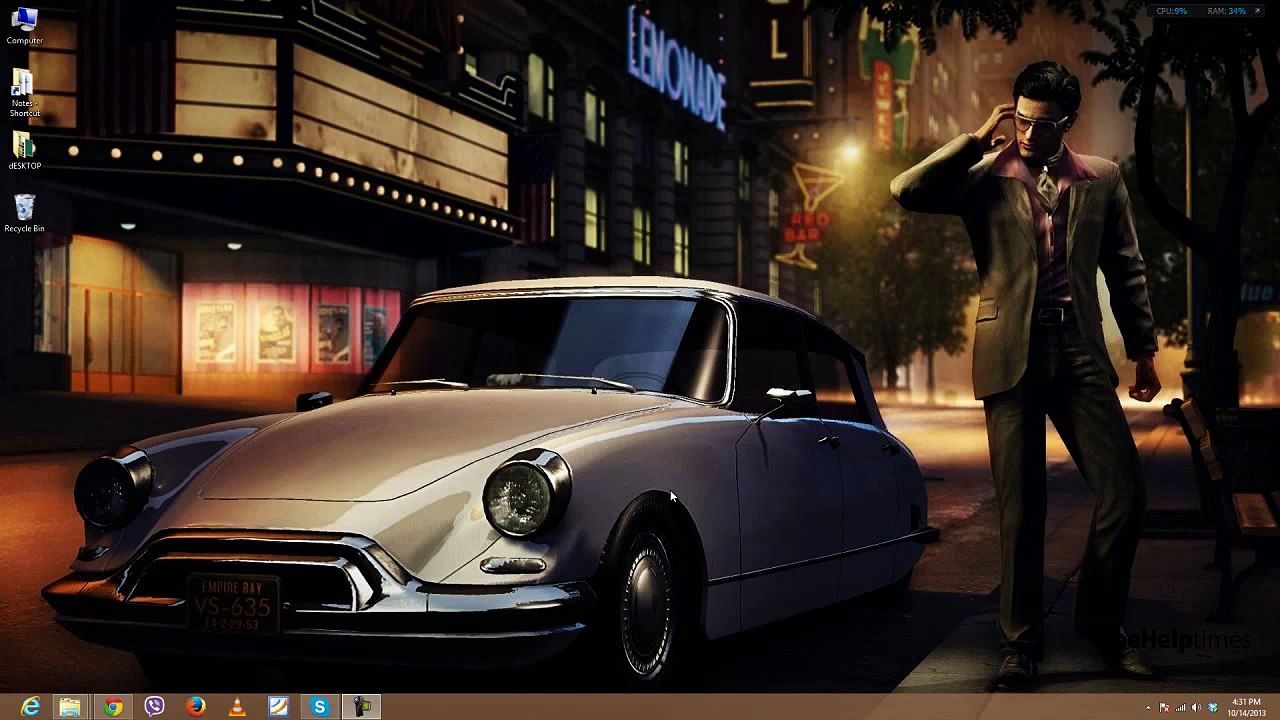Expand the hidden system tray icons arrow
The height and width of the screenshot is (720, 1280).
coord(1148,708)
